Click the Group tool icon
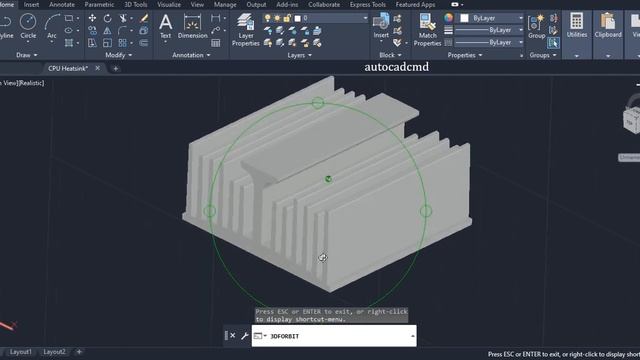Screen dimensions: 640x360 point(536,26)
